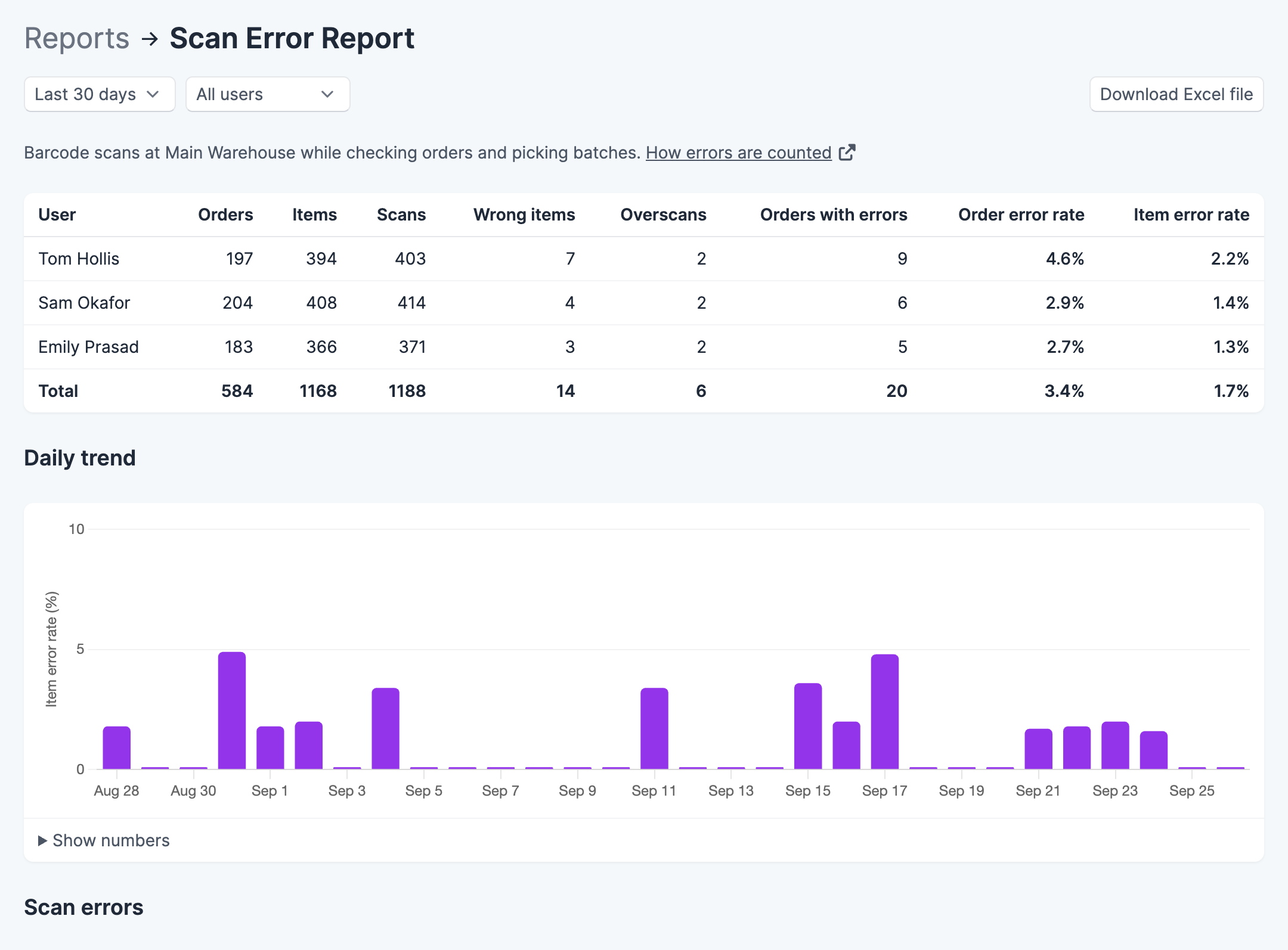Click the Sep 25 axis label
Viewport: 1288px width, 950px height.
[1191, 791]
